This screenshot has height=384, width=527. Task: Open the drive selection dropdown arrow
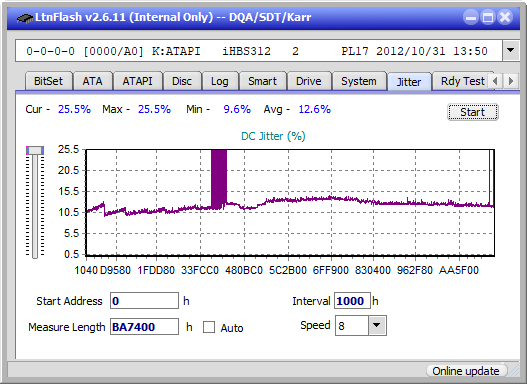511,51
